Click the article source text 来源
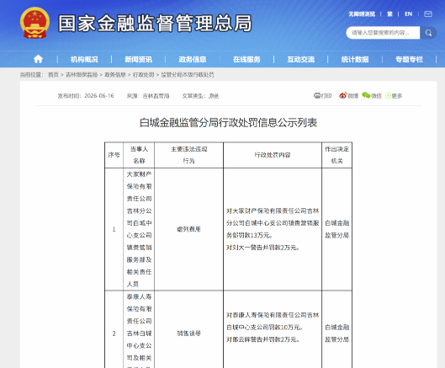The image size is (445, 368). click(148, 96)
